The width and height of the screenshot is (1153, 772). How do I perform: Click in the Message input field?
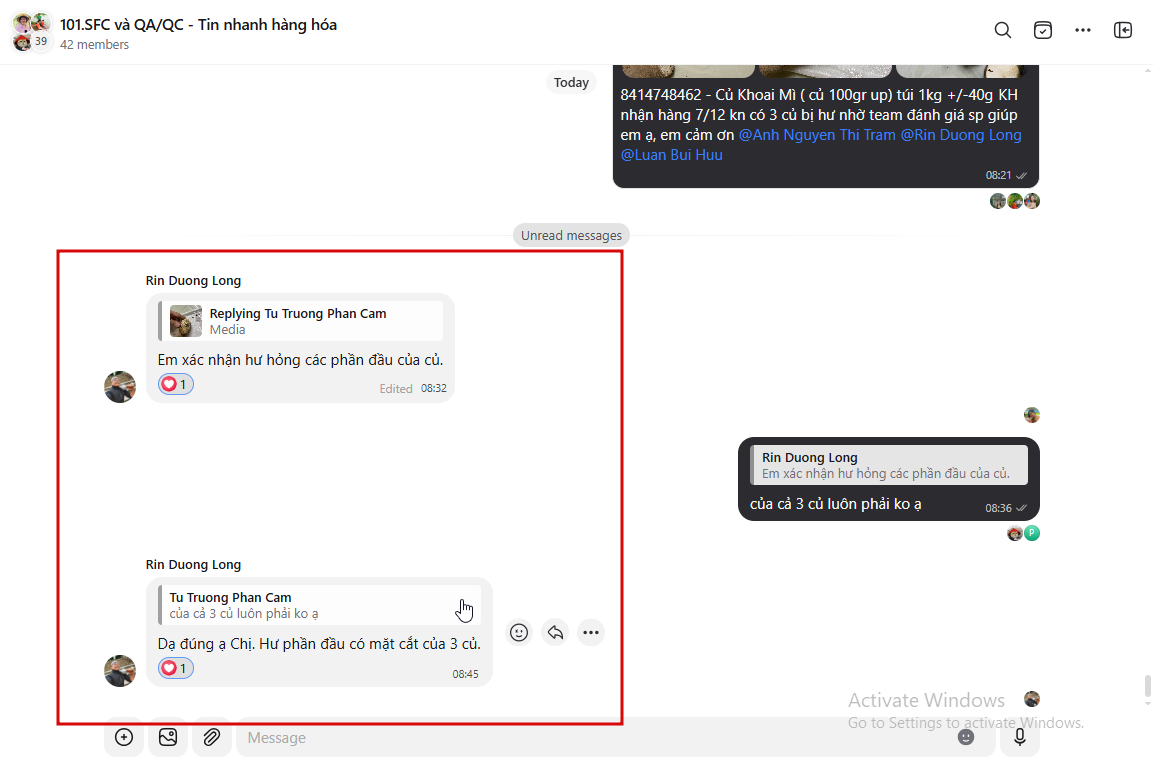tap(596, 737)
